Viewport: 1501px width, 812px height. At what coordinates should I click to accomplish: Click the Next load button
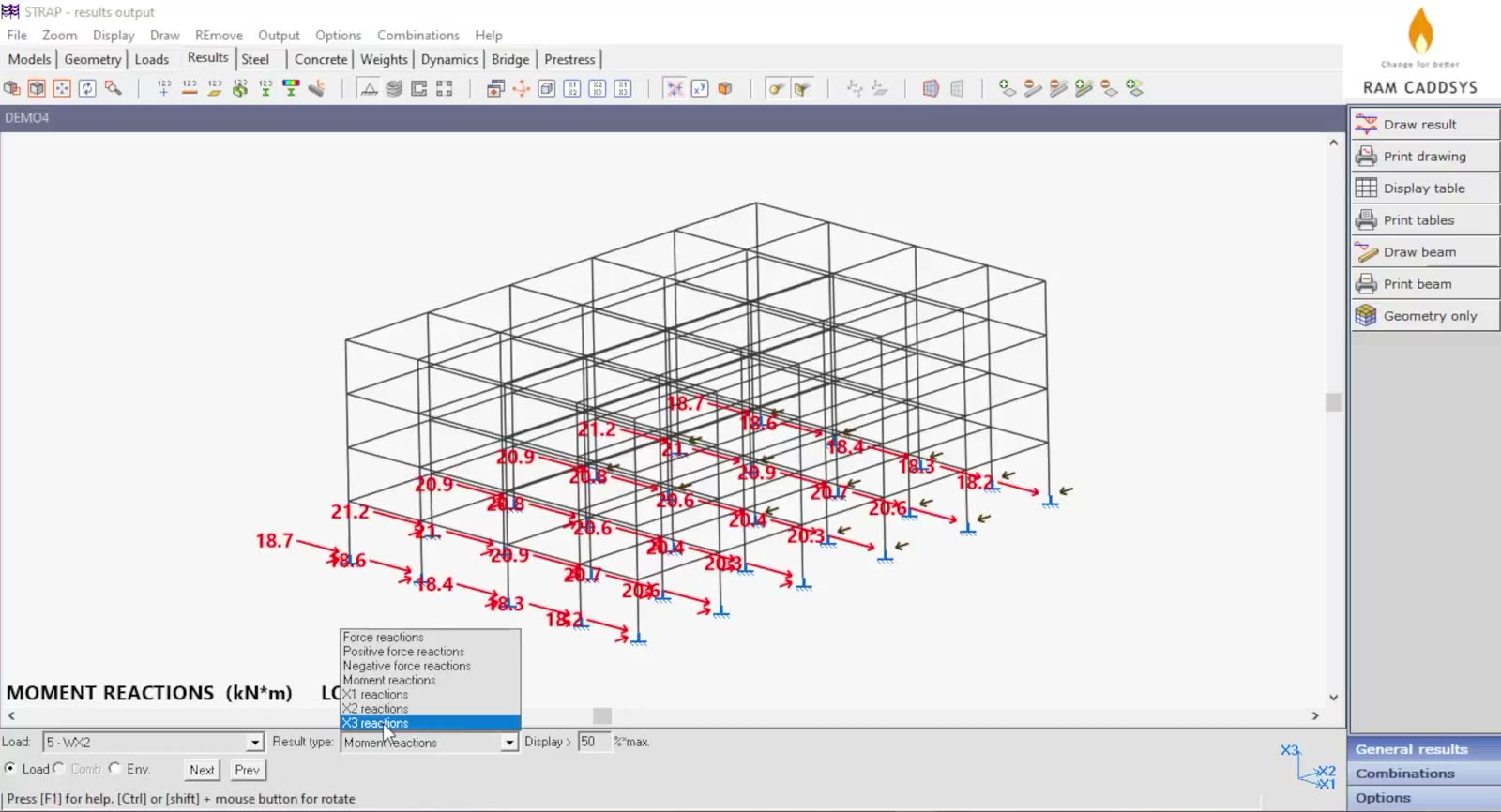point(202,770)
